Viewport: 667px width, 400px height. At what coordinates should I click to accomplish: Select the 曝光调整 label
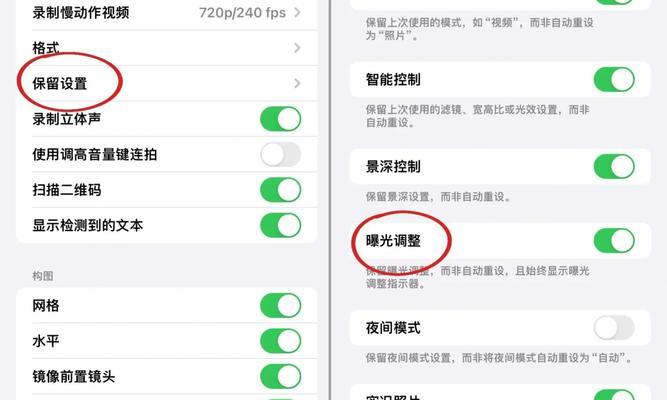pyautogui.click(x=393, y=241)
